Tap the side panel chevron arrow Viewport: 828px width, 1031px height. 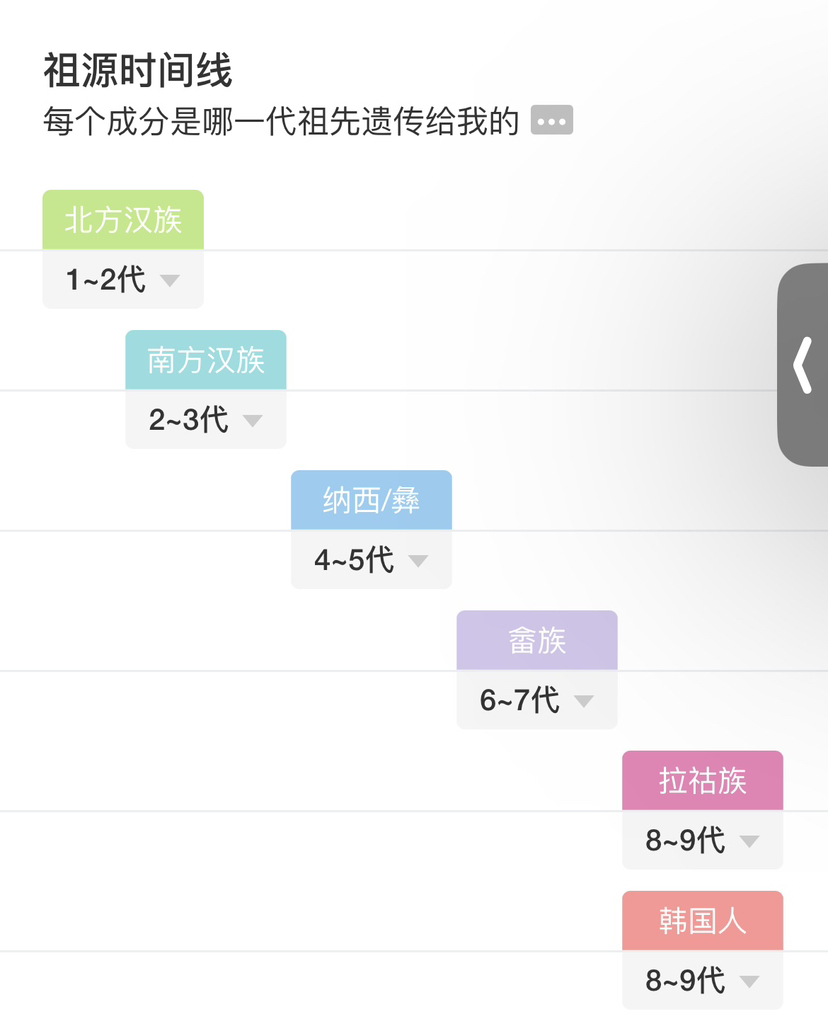click(802, 365)
